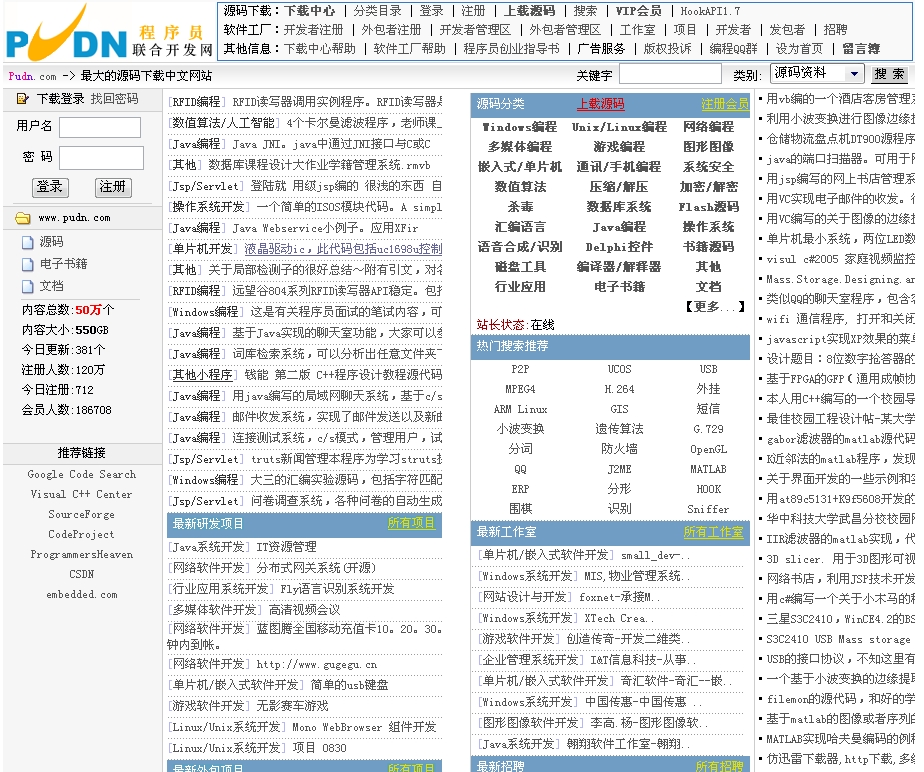The height and width of the screenshot is (772, 924).
Task: Open the 液晶驱动ic source code entry
Action: (x=344, y=249)
